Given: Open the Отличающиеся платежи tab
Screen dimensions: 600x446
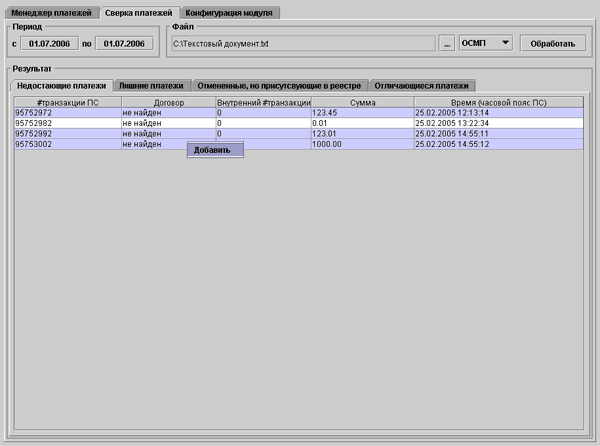Looking at the screenshot, I should click(422, 86).
